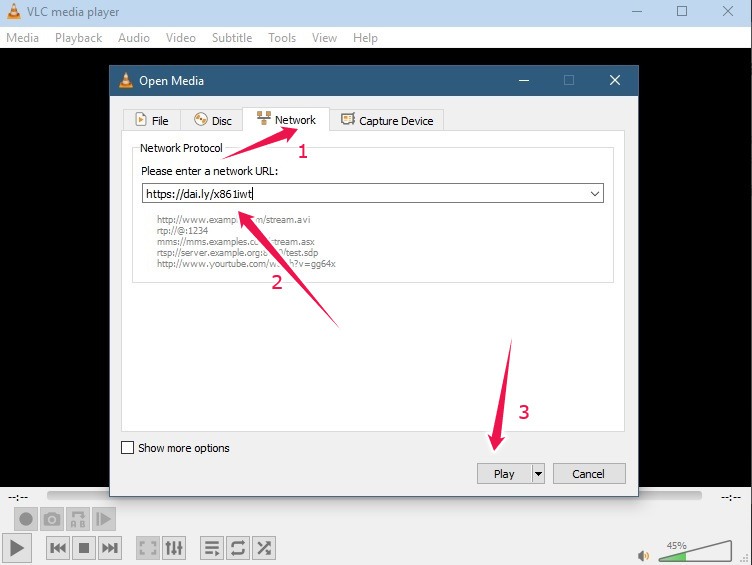Mute audio via speaker icon
This screenshot has height=565, width=752.
[x=643, y=555]
